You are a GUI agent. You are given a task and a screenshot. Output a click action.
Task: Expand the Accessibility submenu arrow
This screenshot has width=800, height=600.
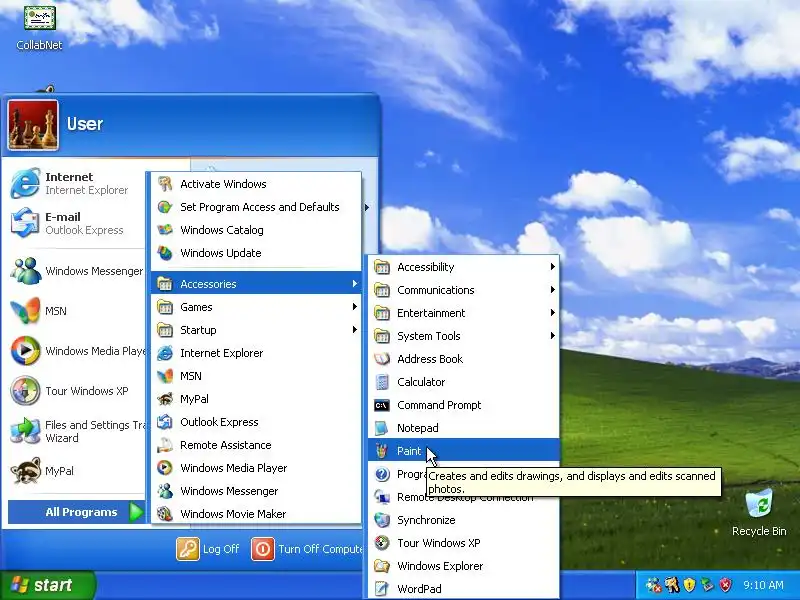553,266
